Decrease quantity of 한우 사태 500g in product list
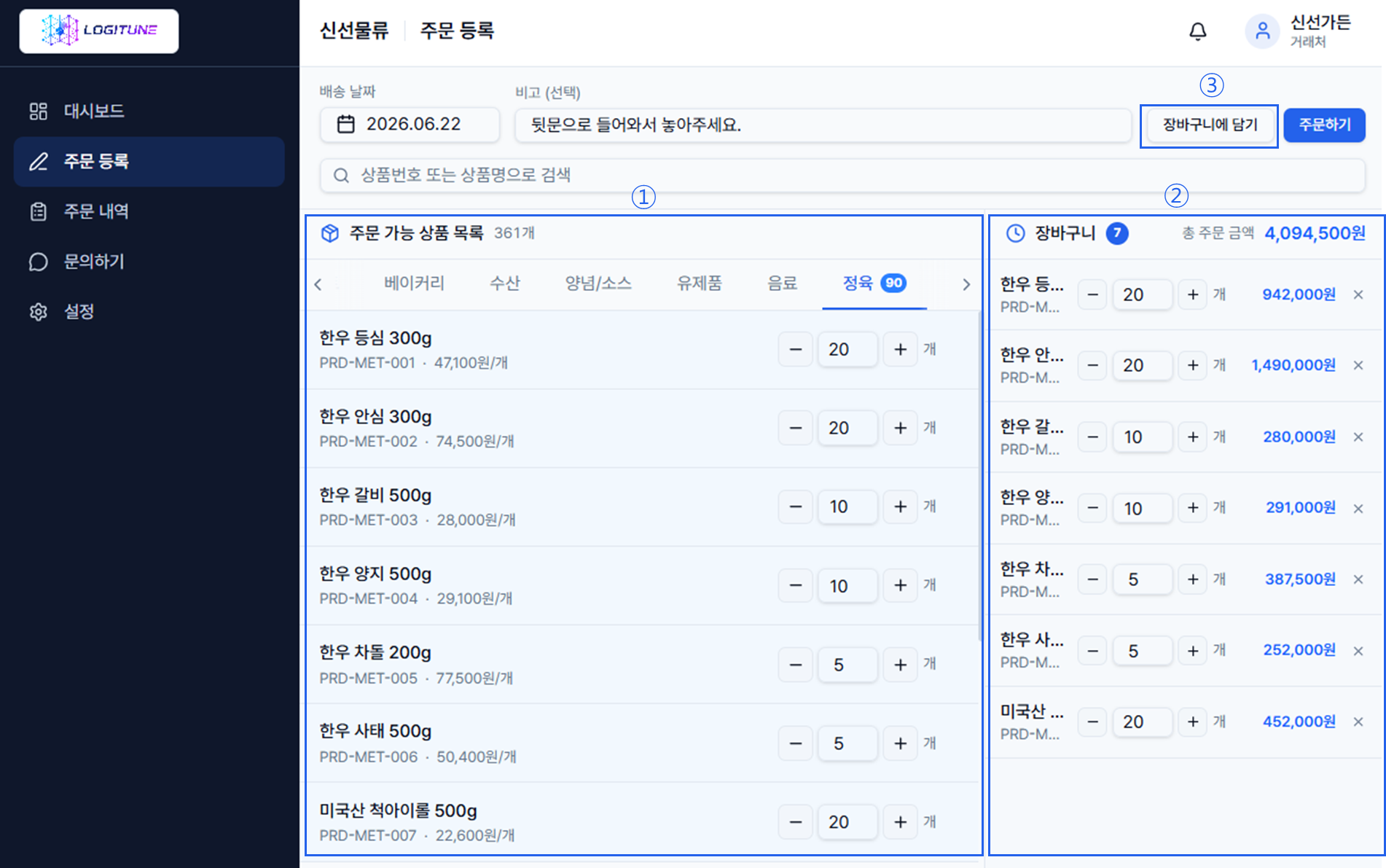The height and width of the screenshot is (868, 1386). click(x=796, y=743)
